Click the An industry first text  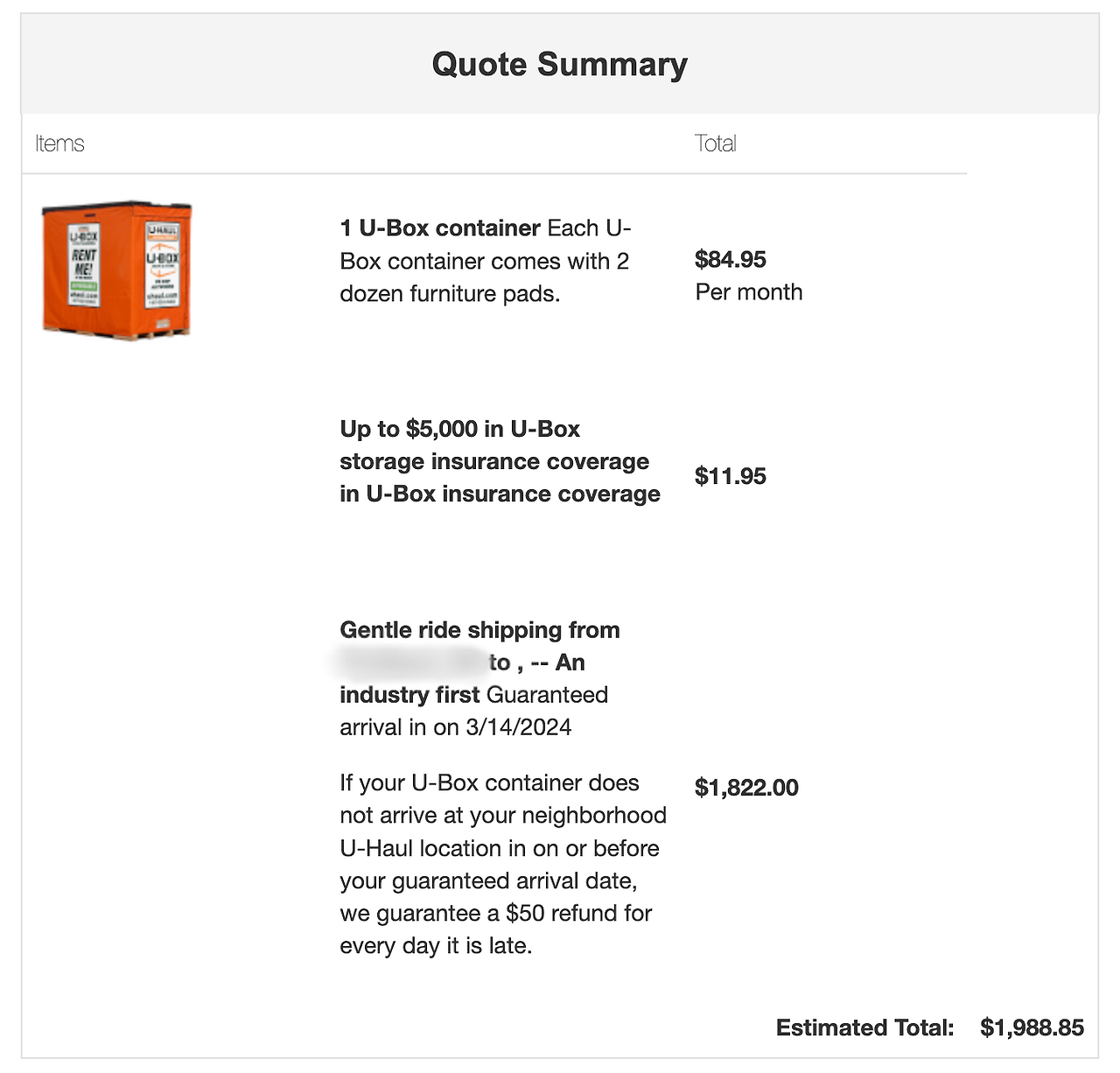(x=409, y=695)
